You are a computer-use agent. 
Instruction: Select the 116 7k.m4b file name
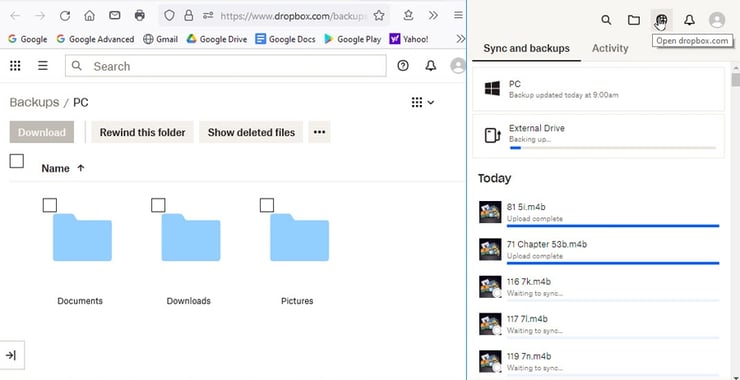click(x=529, y=282)
